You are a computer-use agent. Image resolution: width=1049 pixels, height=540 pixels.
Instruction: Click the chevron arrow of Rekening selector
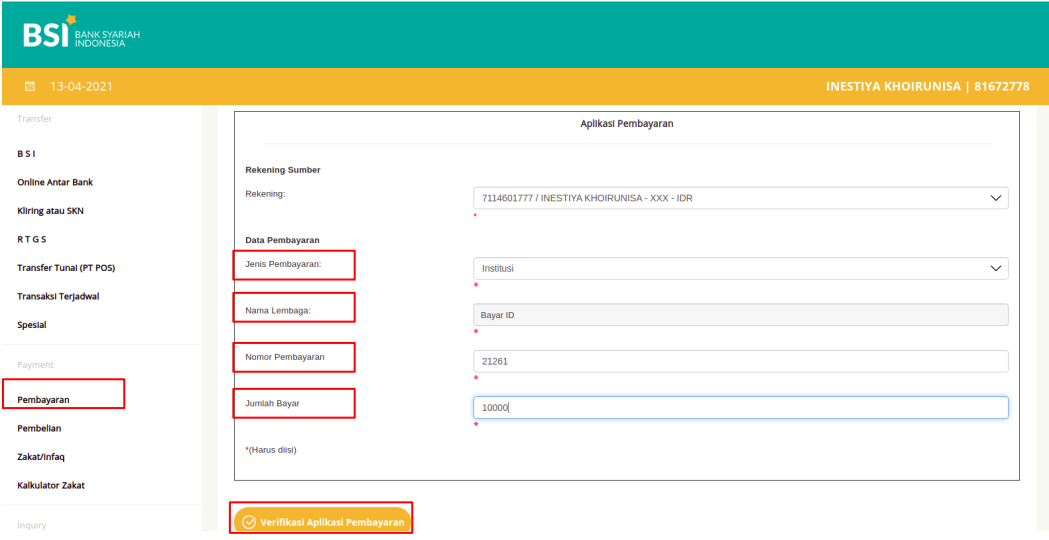995,198
